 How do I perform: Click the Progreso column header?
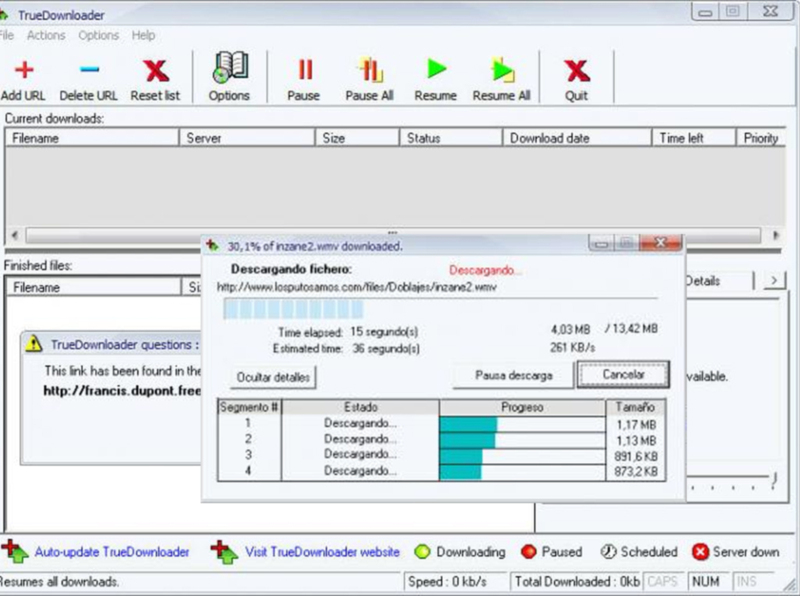click(x=522, y=407)
